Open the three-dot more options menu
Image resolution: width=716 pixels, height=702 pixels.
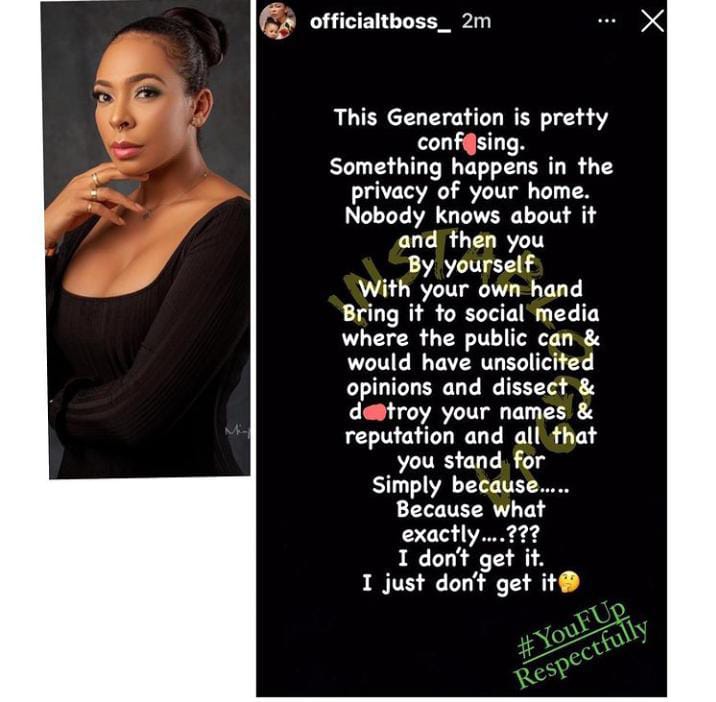pos(606,21)
